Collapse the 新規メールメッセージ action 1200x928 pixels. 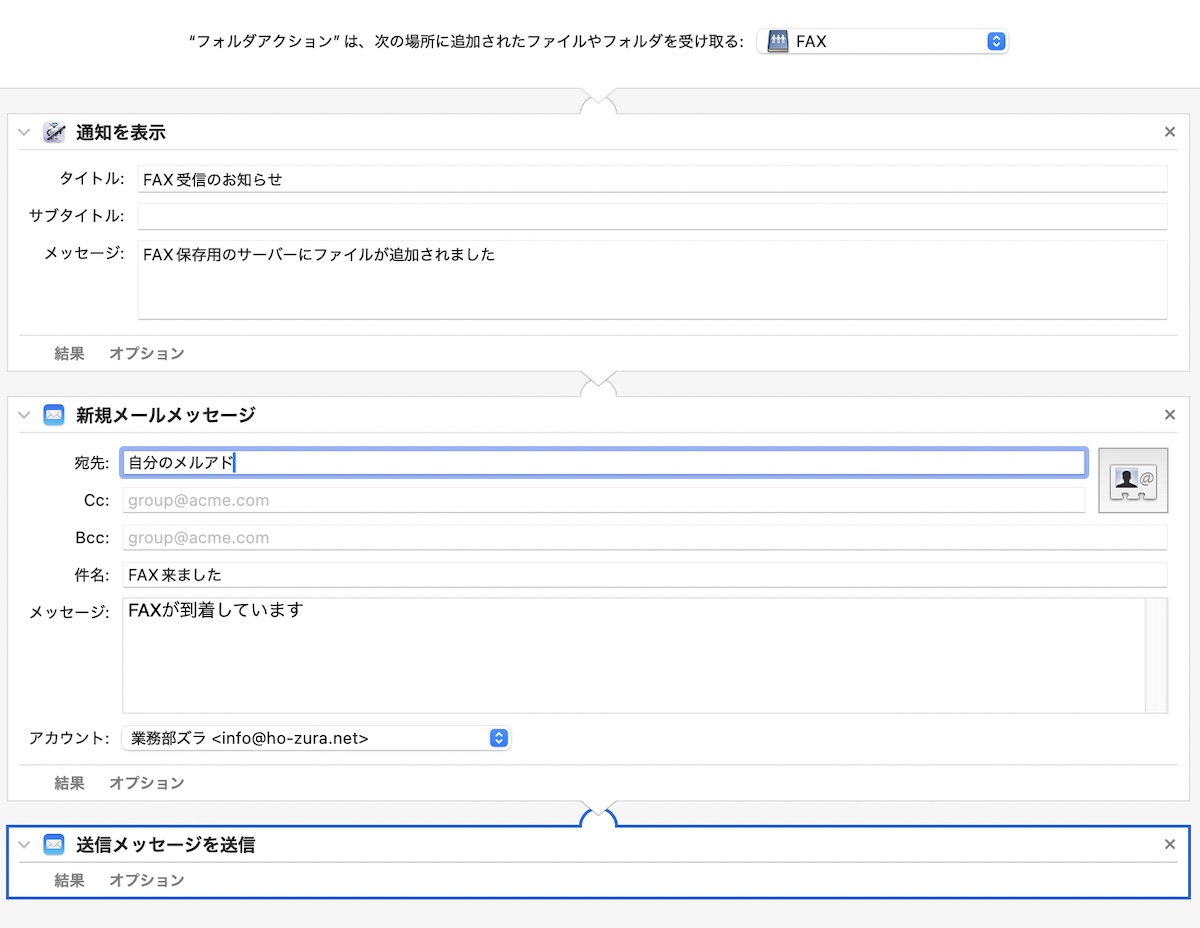(x=25, y=415)
